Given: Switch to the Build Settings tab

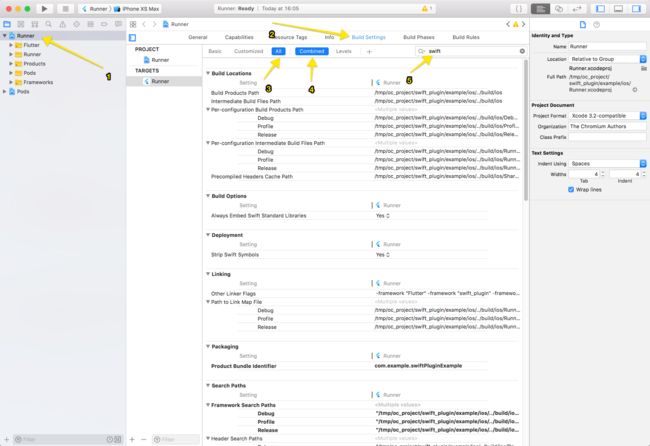Looking at the screenshot, I should (369, 37).
